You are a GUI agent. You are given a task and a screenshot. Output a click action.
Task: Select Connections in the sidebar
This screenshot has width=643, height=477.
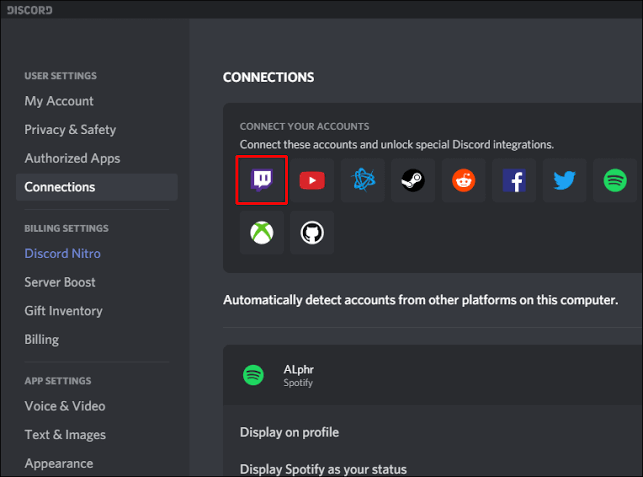[60, 187]
